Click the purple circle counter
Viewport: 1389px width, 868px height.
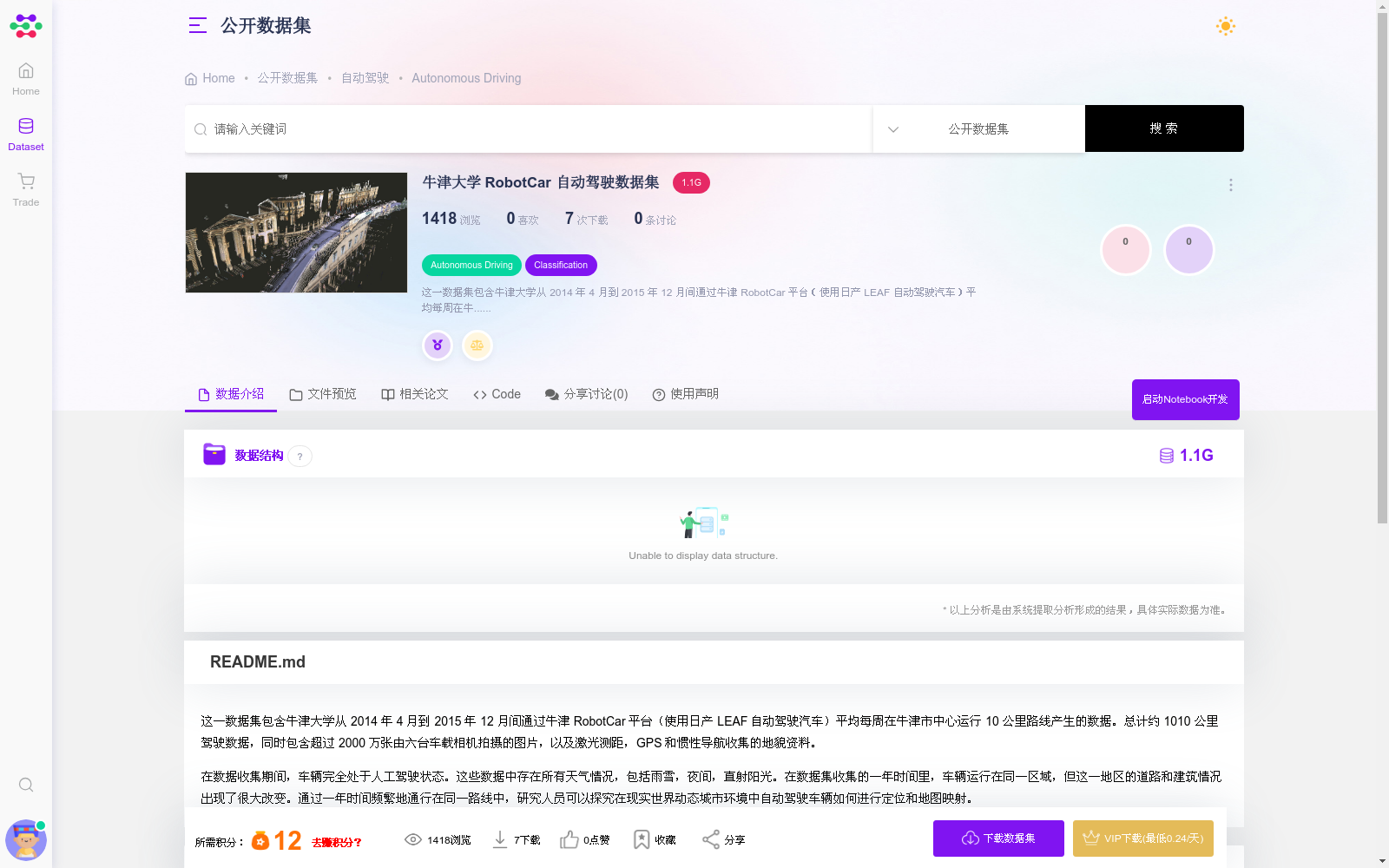(1188, 250)
